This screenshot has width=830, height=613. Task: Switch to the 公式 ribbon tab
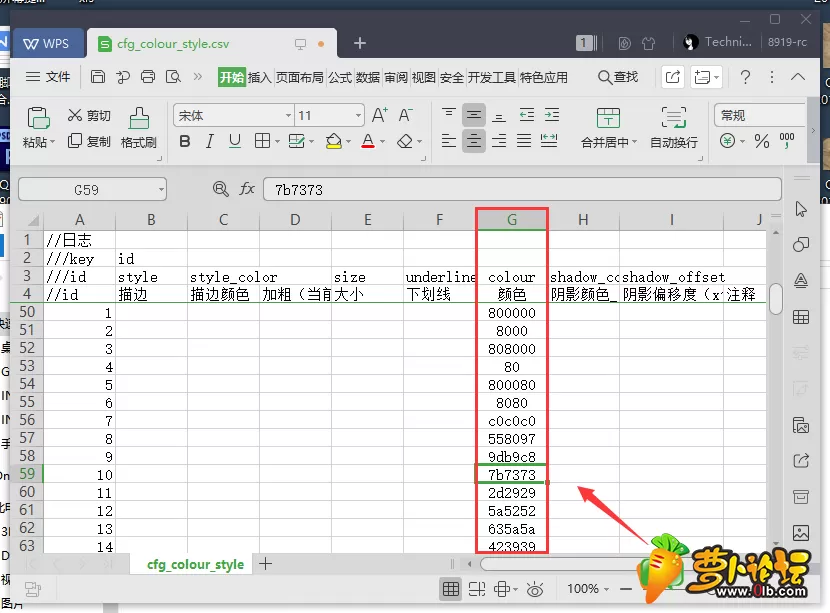click(x=340, y=77)
